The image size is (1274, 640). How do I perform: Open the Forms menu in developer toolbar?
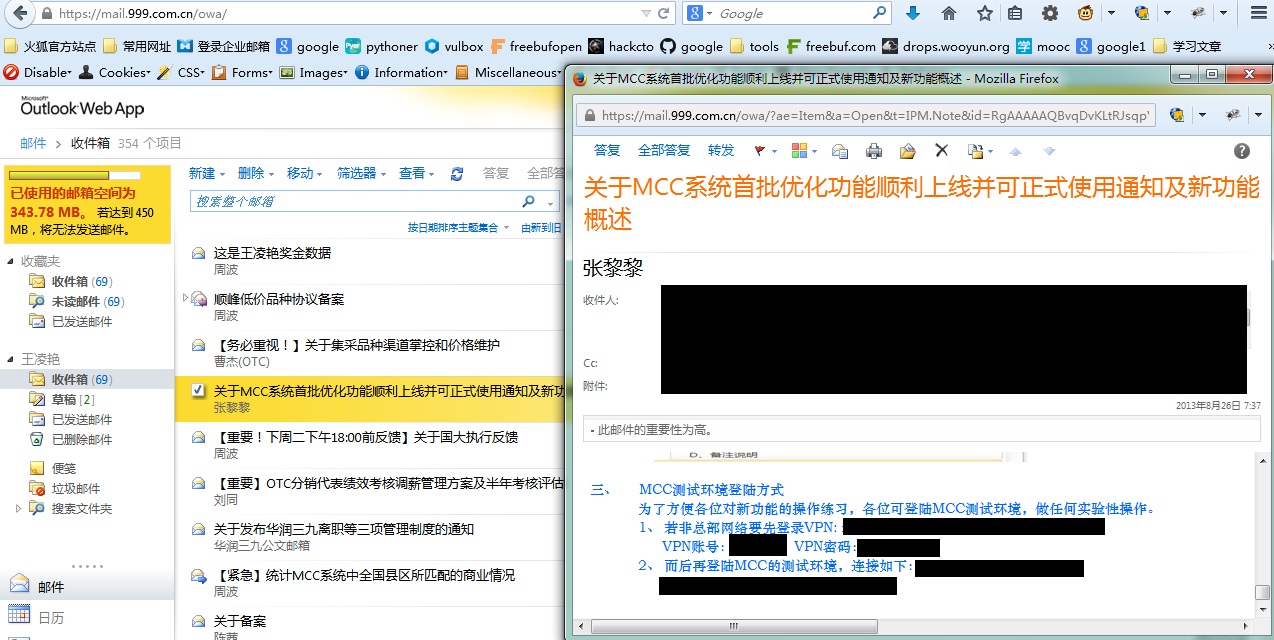point(243,72)
